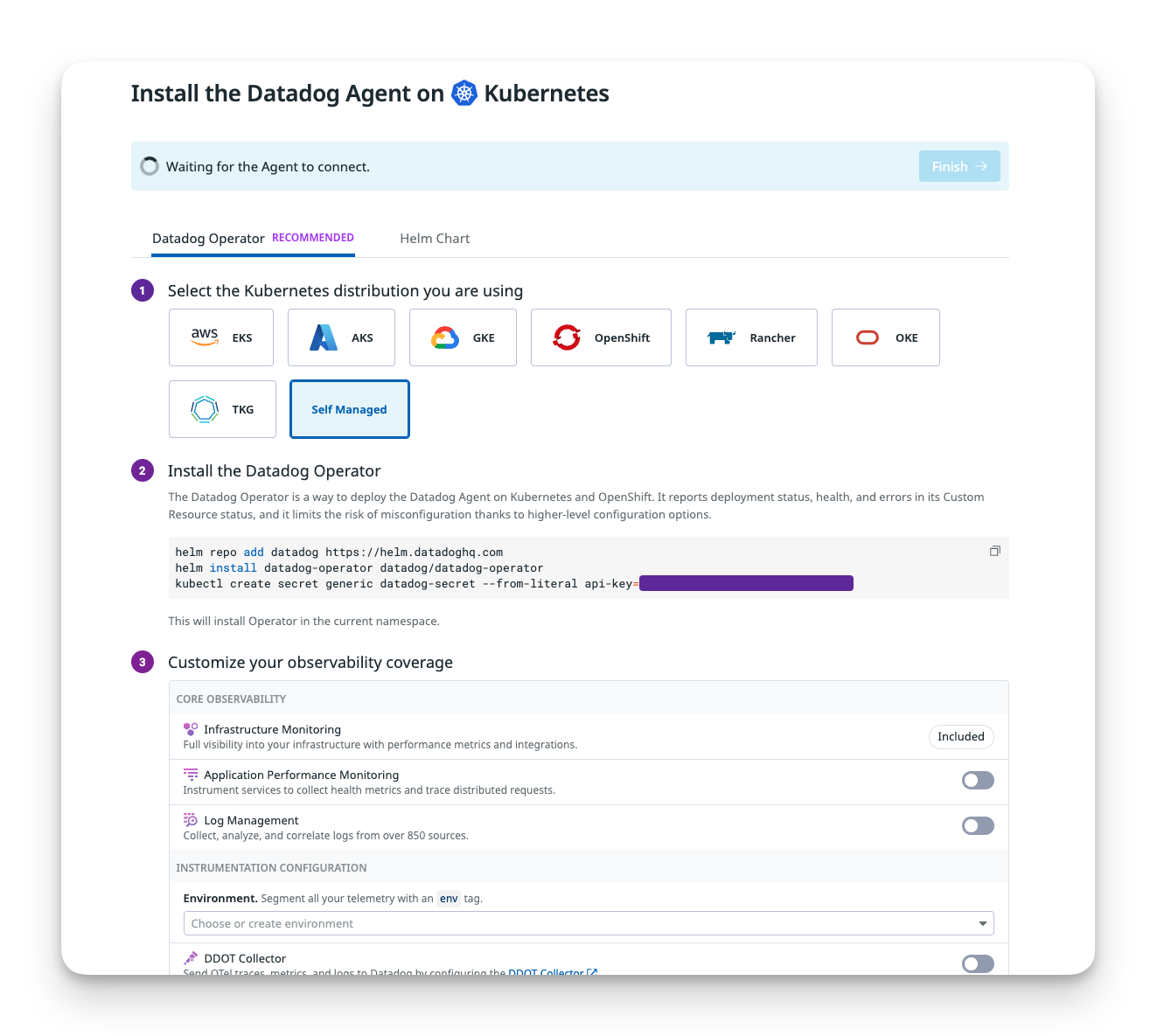Screen dimensions: 1157x1036
Task: Select the OpenShift distribution icon
Action: pyautogui.click(x=601, y=337)
